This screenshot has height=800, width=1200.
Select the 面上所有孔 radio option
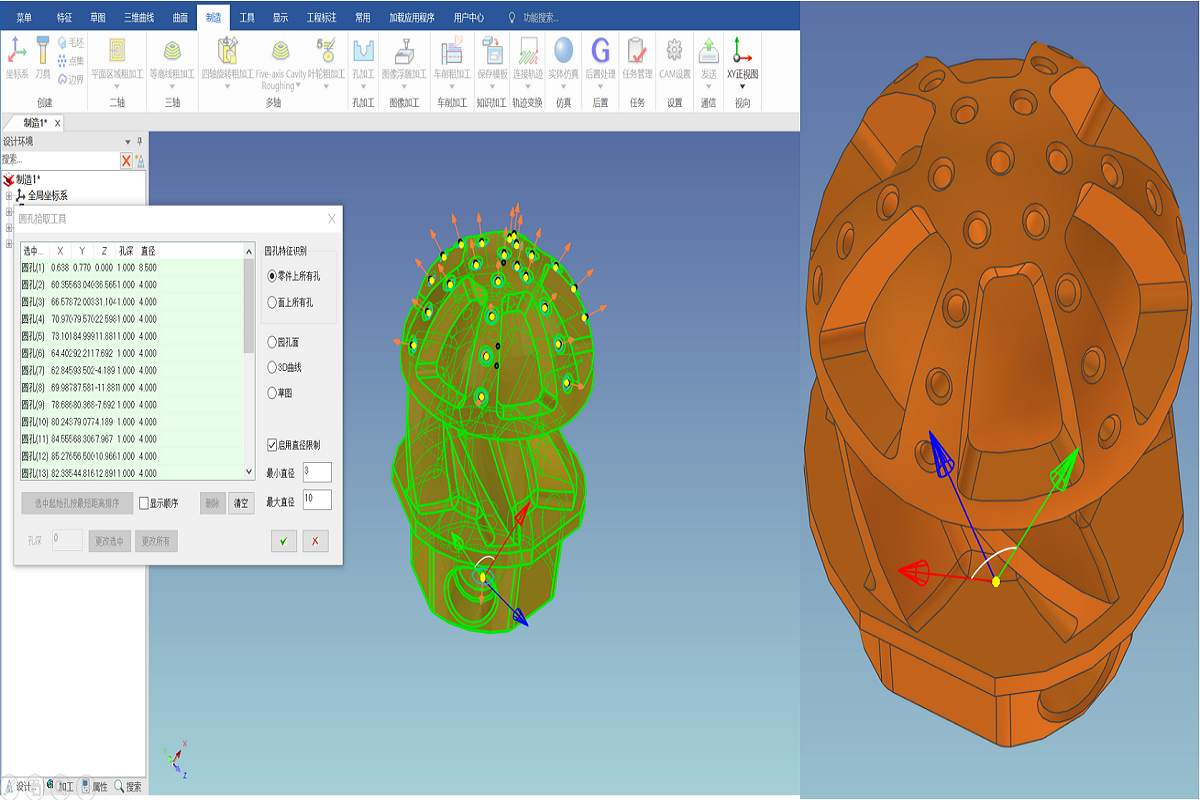(272, 302)
